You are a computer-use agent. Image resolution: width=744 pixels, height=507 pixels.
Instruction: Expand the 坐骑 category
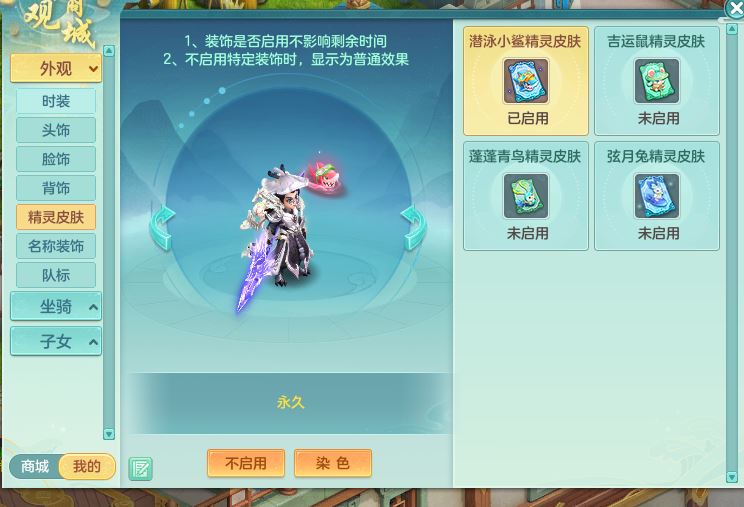click(x=56, y=306)
